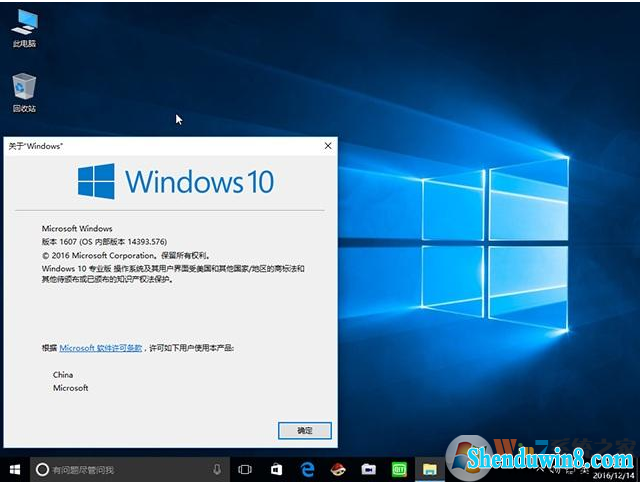Focus the Cortana search box

coord(130,470)
